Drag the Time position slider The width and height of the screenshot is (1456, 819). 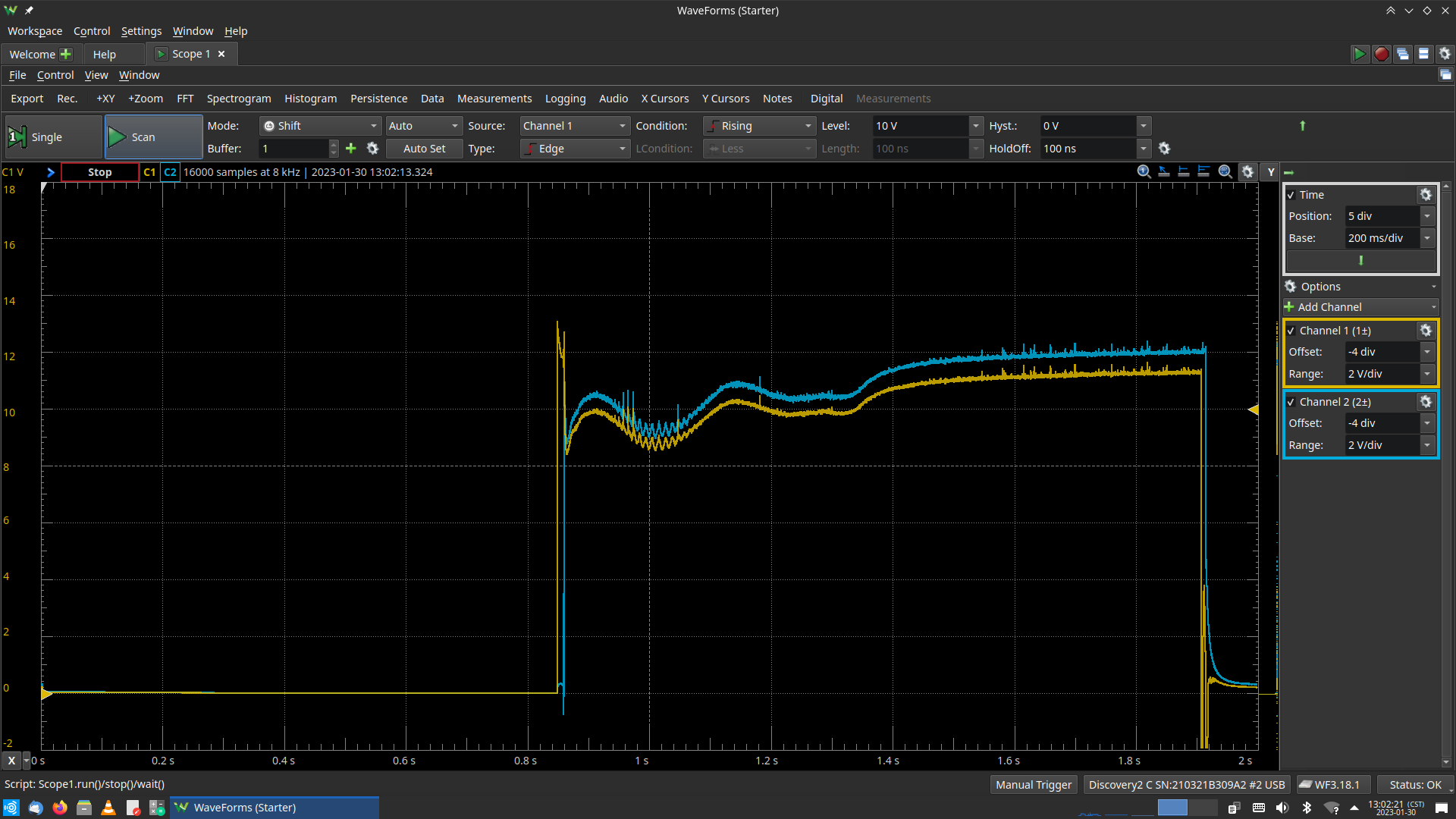(x=1361, y=261)
